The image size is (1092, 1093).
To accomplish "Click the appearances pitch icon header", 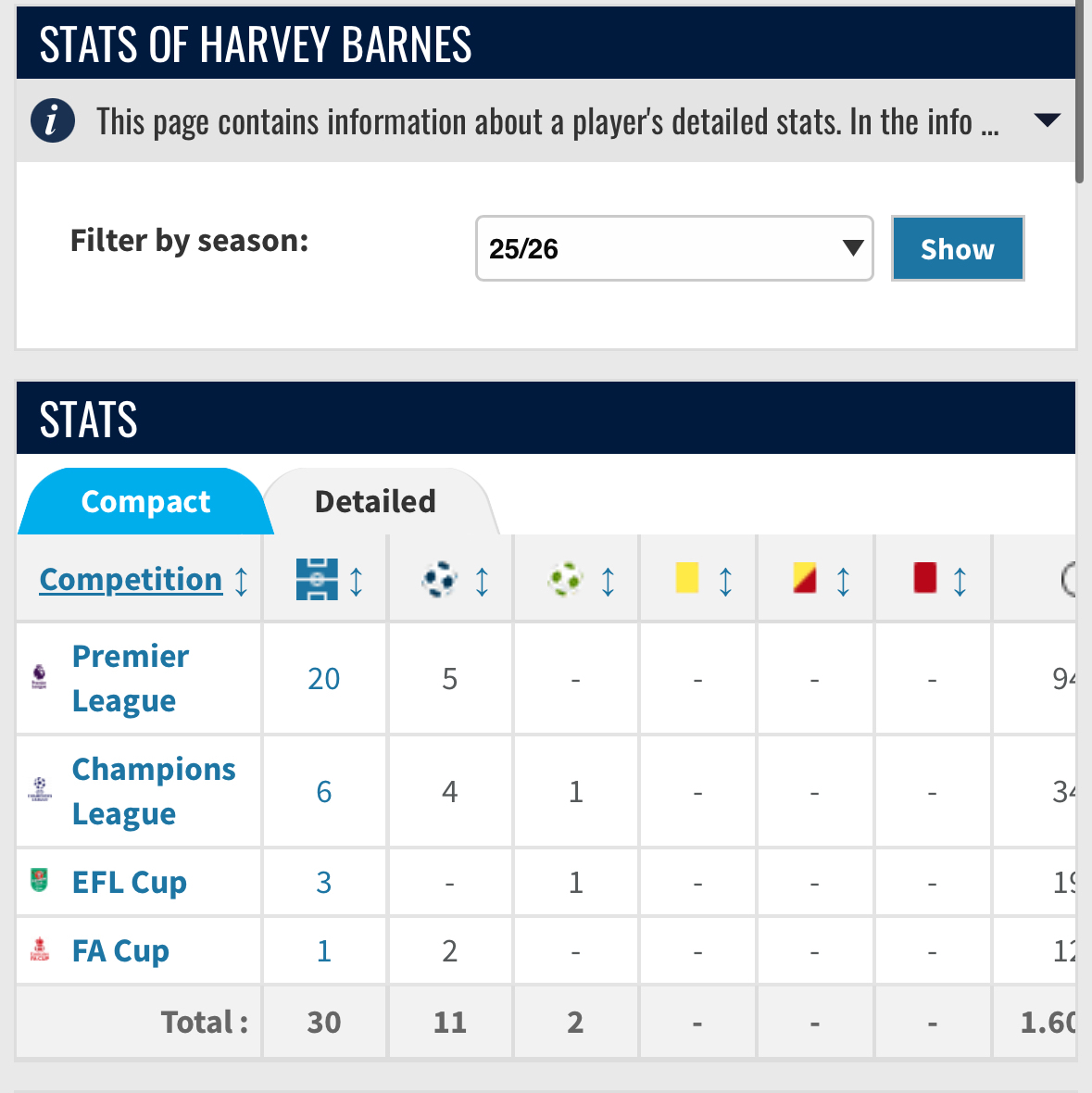I will point(317,580).
